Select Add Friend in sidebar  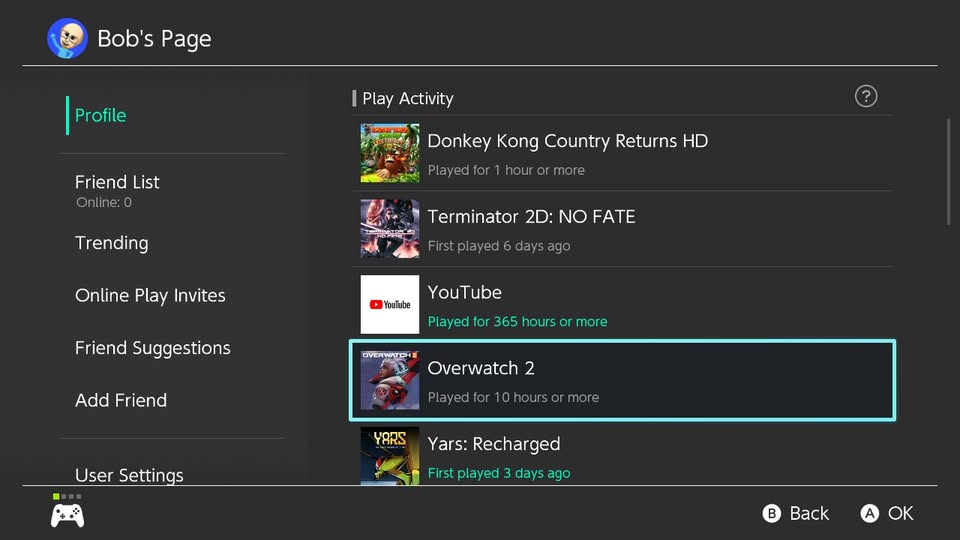(121, 400)
